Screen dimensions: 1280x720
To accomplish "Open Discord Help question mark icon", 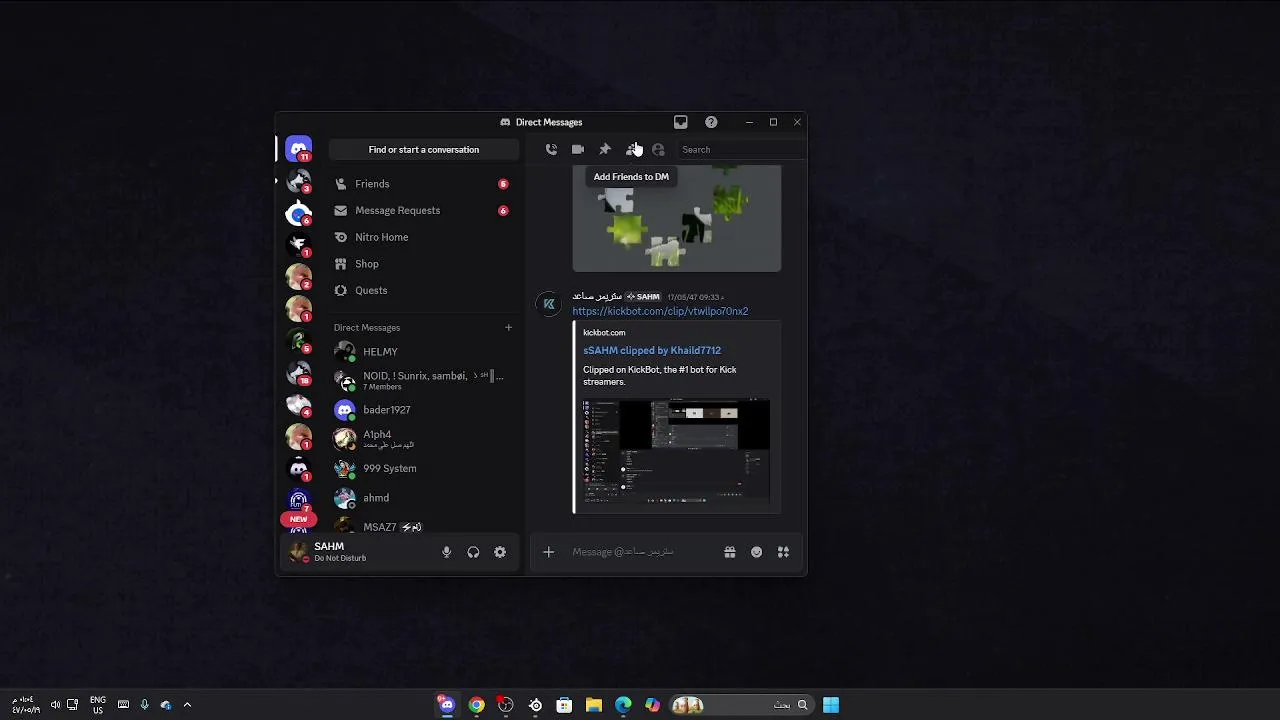I will (x=711, y=122).
